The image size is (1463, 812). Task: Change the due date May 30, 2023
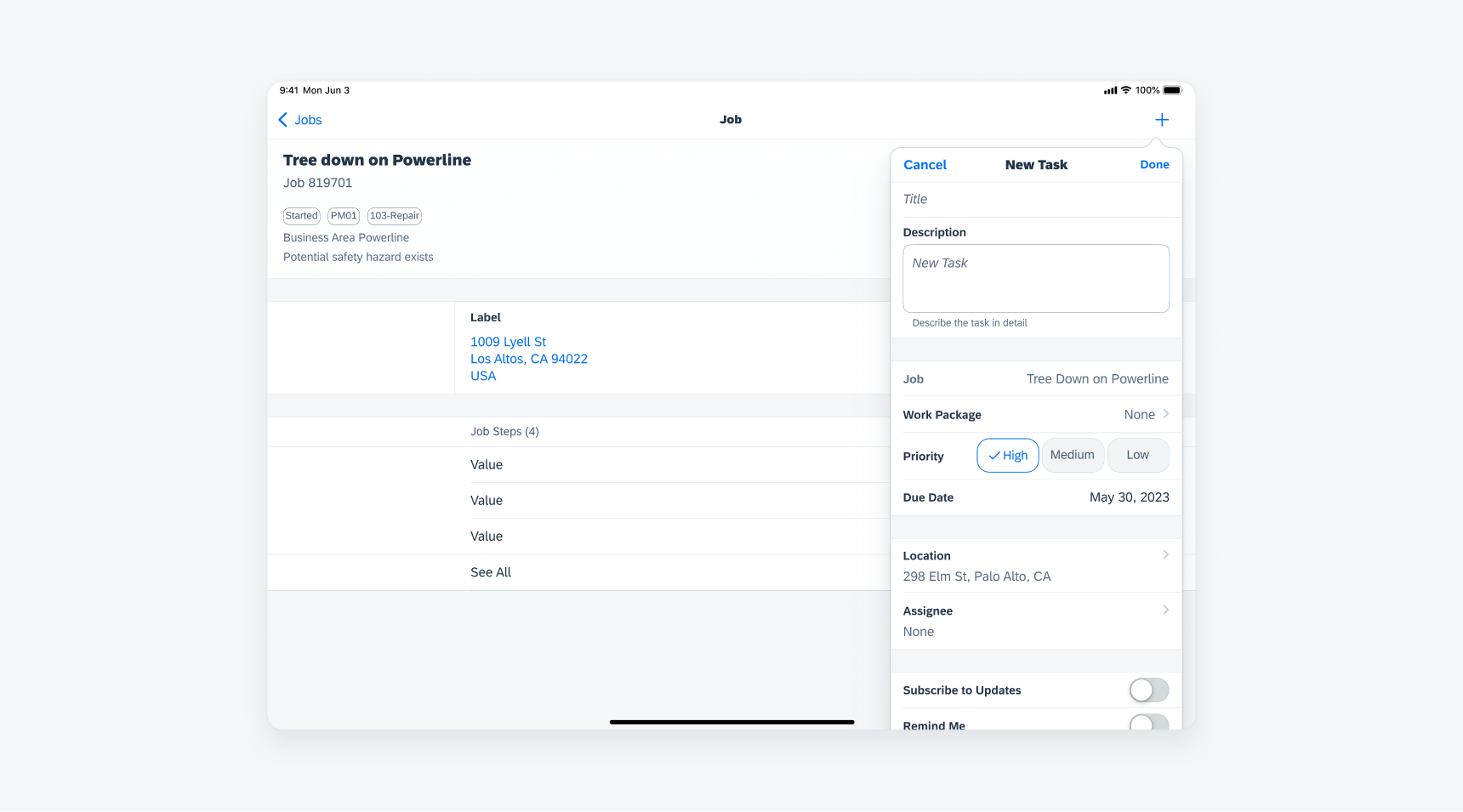pyautogui.click(x=1129, y=497)
